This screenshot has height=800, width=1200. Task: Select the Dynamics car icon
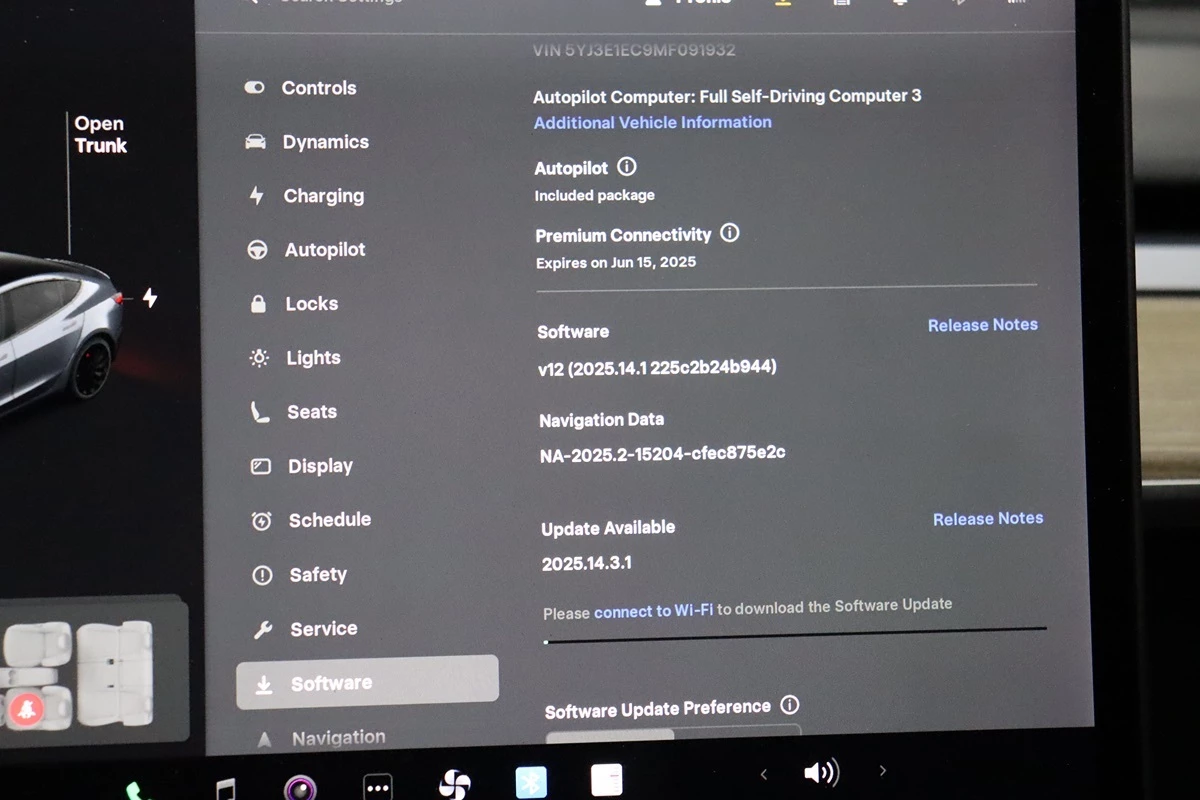[255, 142]
